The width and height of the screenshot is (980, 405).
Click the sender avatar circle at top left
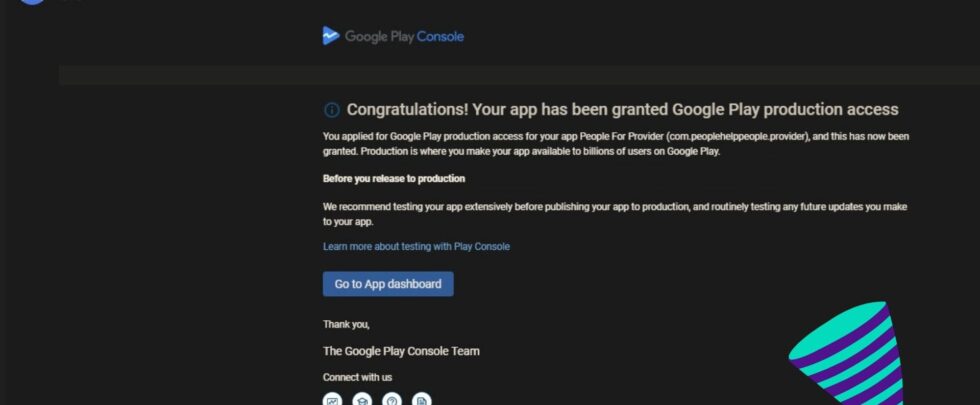pyautogui.click(x=33, y=3)
